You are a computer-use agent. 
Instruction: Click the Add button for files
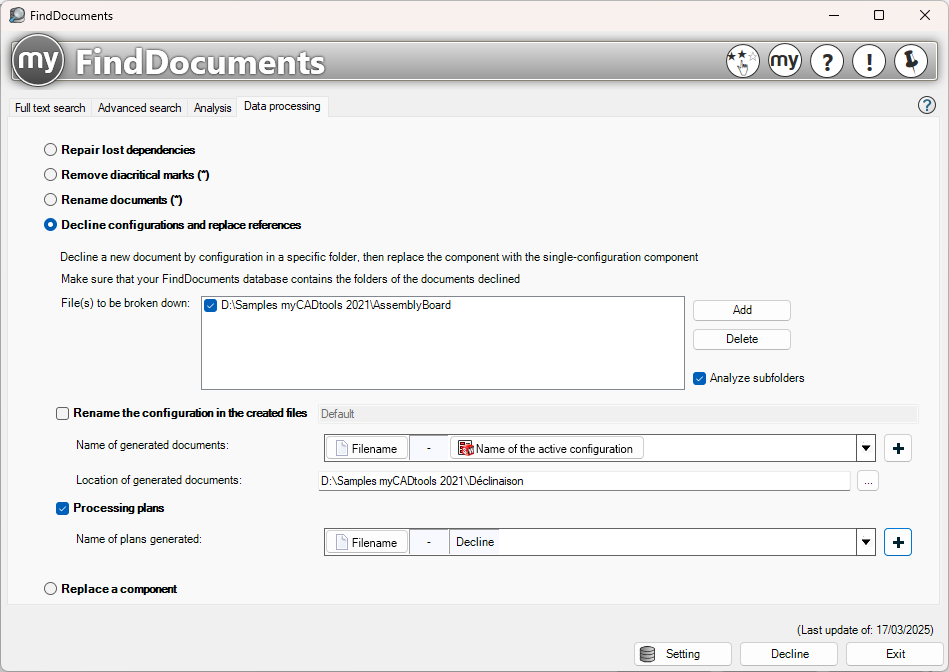coord(741,310)
